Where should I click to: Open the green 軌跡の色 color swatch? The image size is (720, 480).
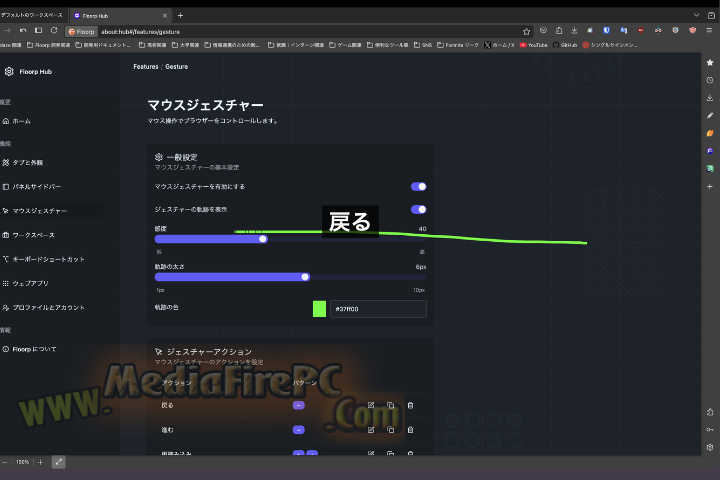(x=319, y=309)
